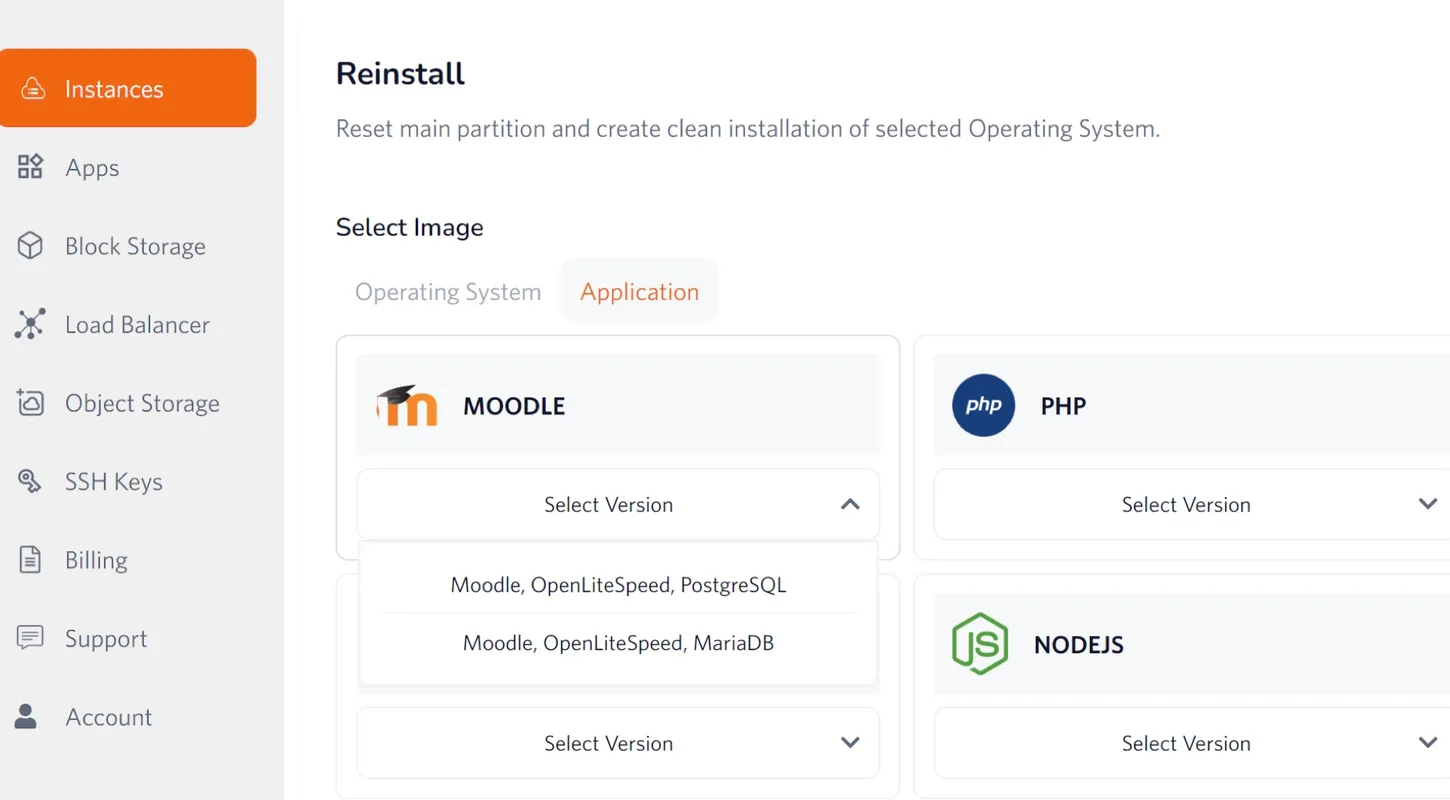The height and width of the screenshot is (800, 1450).
Task: Click the NodeJS logo icon
Action: click(980, 644)
